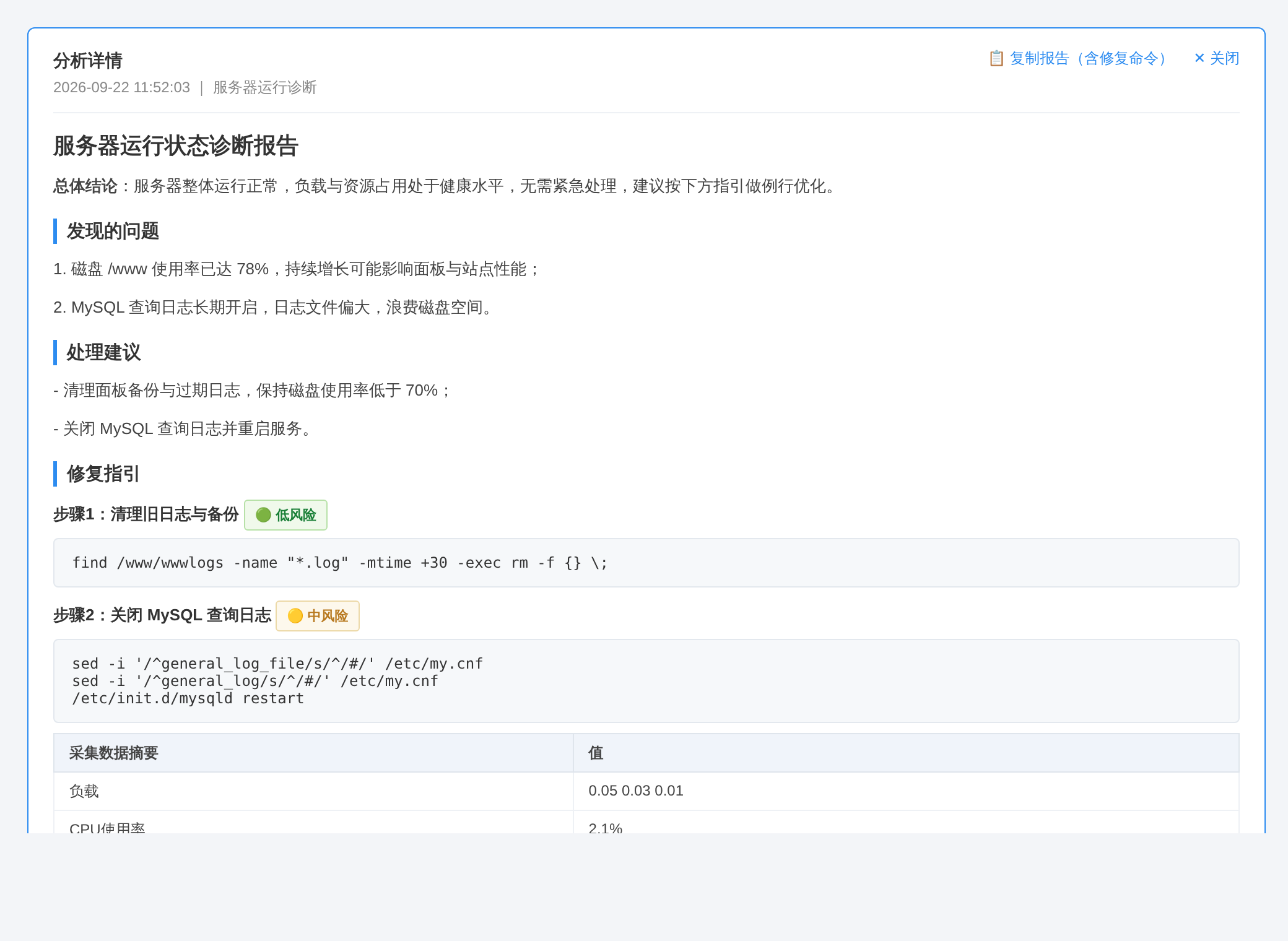1288x941 pixels.
Task: Select the report title 服务器运行状态诊断报告
Action: 176,146
